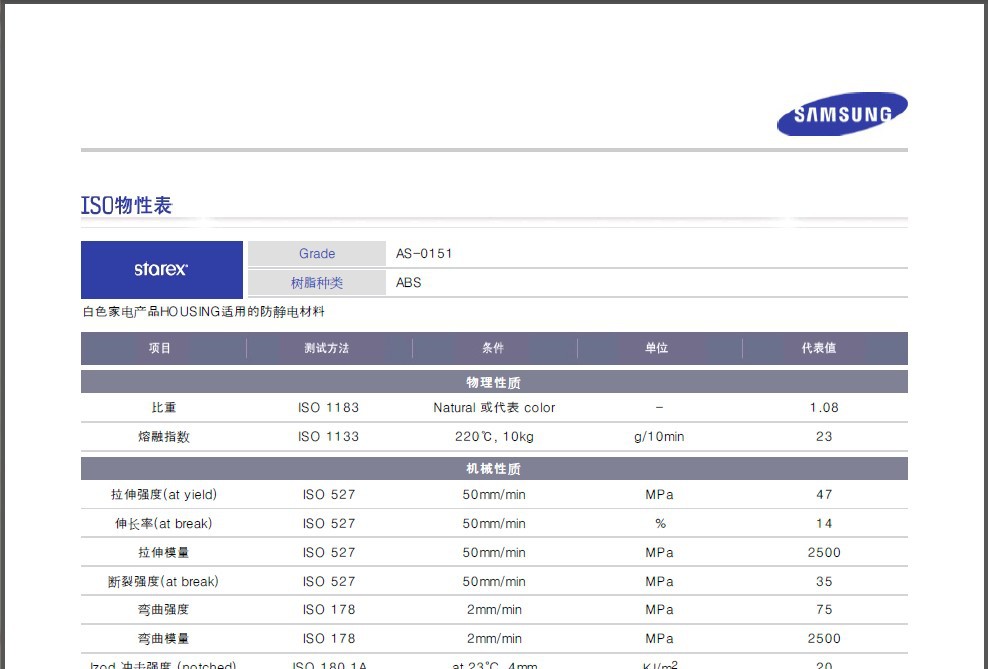The width and height of the screenshot is (988, 669).
Task: Click the 项目 column header
Action: (160, 348)
